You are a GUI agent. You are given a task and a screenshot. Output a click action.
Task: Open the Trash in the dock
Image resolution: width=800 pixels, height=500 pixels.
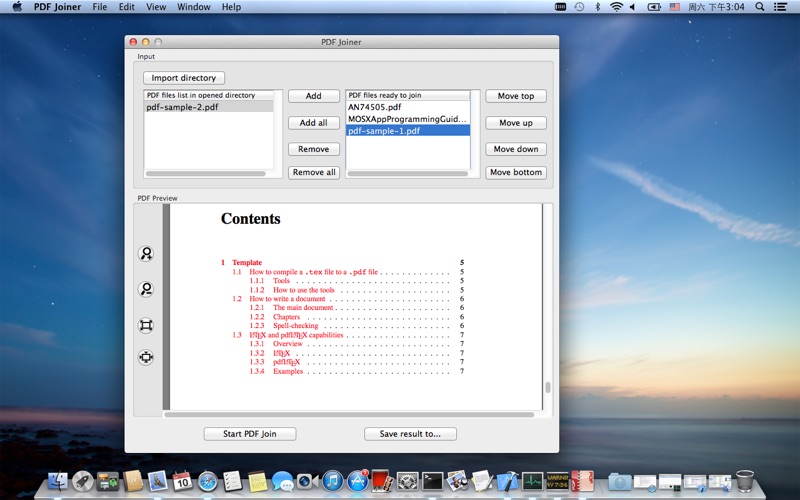(x=745, y=481)
